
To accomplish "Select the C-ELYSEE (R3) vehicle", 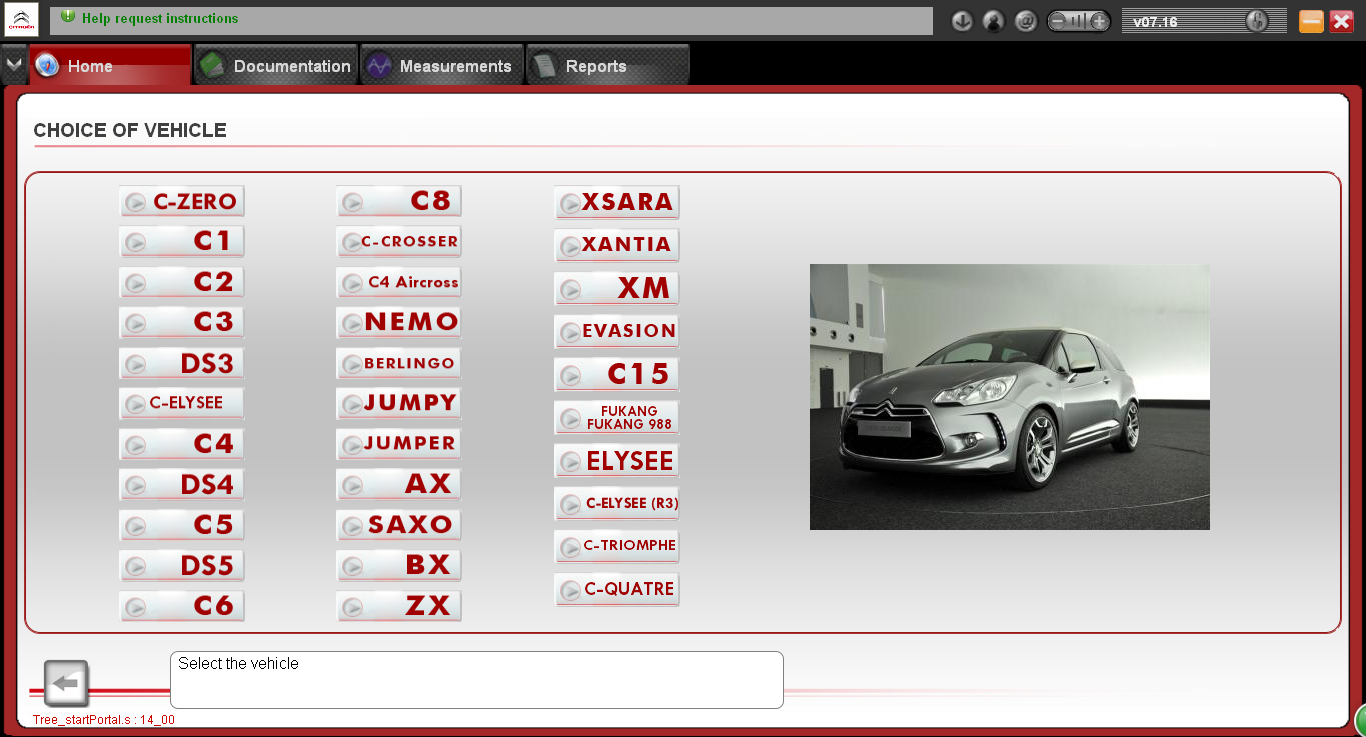I will tap(617, 504).
